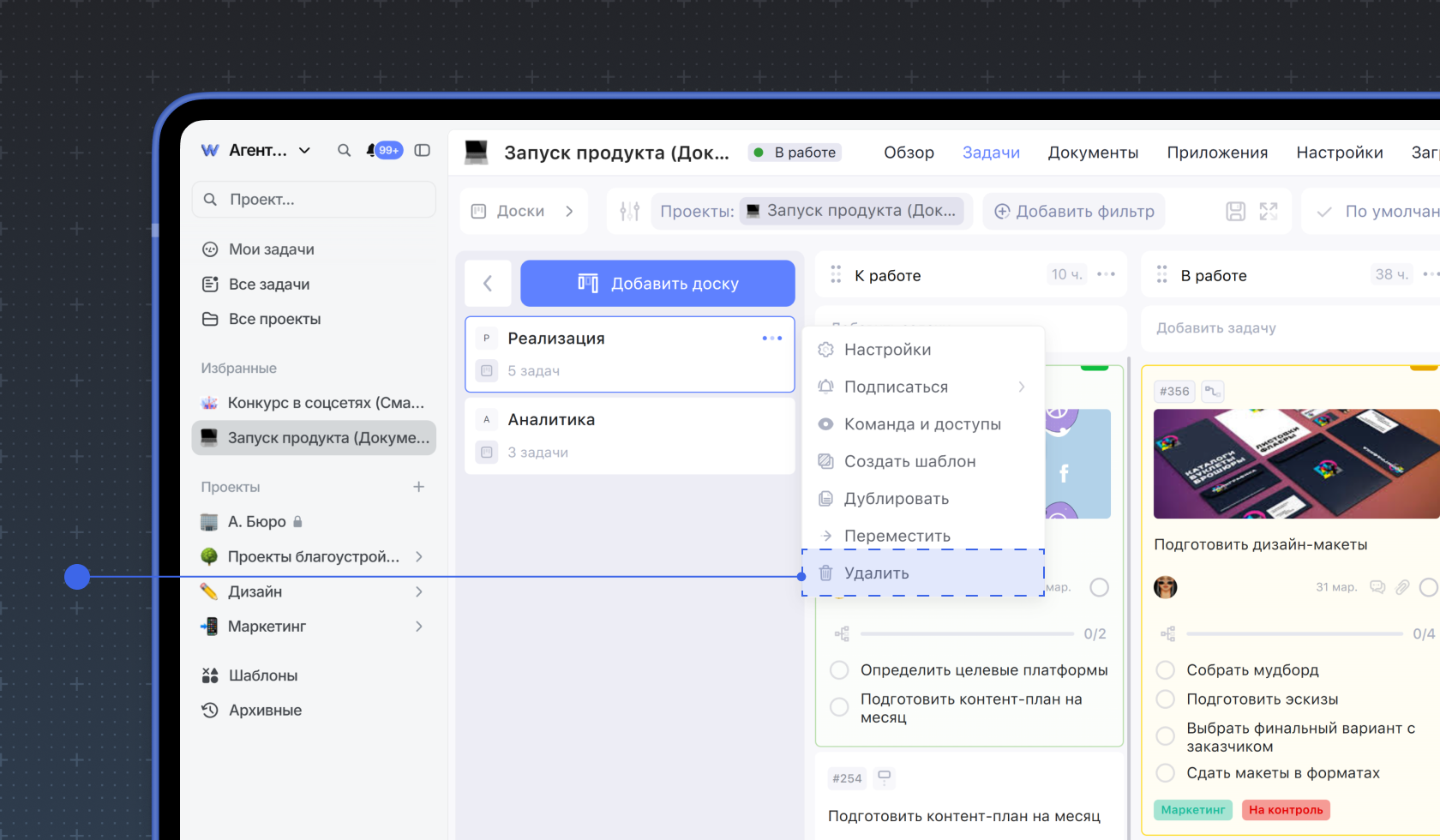Check off subtask Определить целевые платформы
1440x840 pixels.
tap(839, 670)
